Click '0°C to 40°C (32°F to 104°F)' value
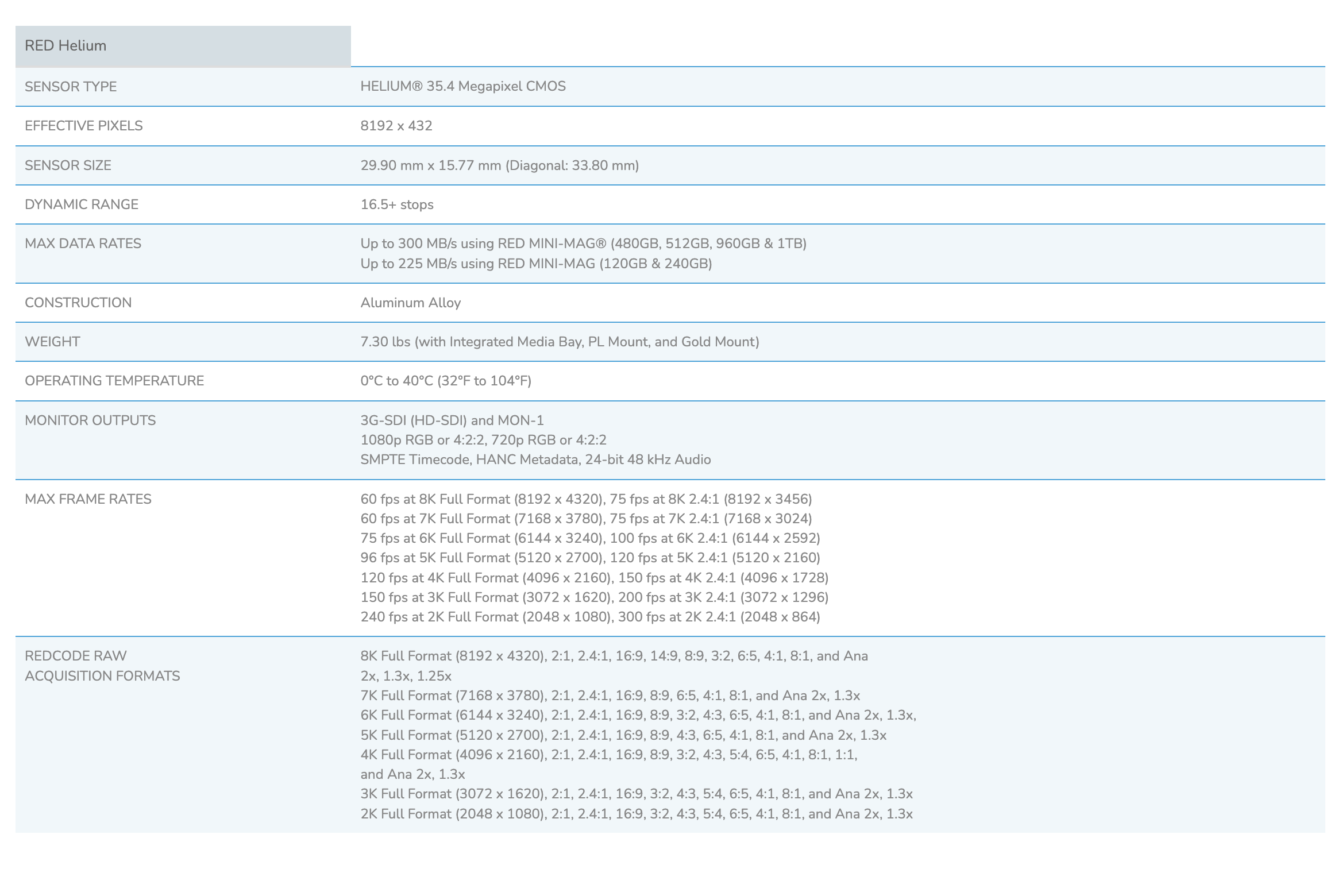Viewport: 1342px width, 896px height. pos(446,381)
